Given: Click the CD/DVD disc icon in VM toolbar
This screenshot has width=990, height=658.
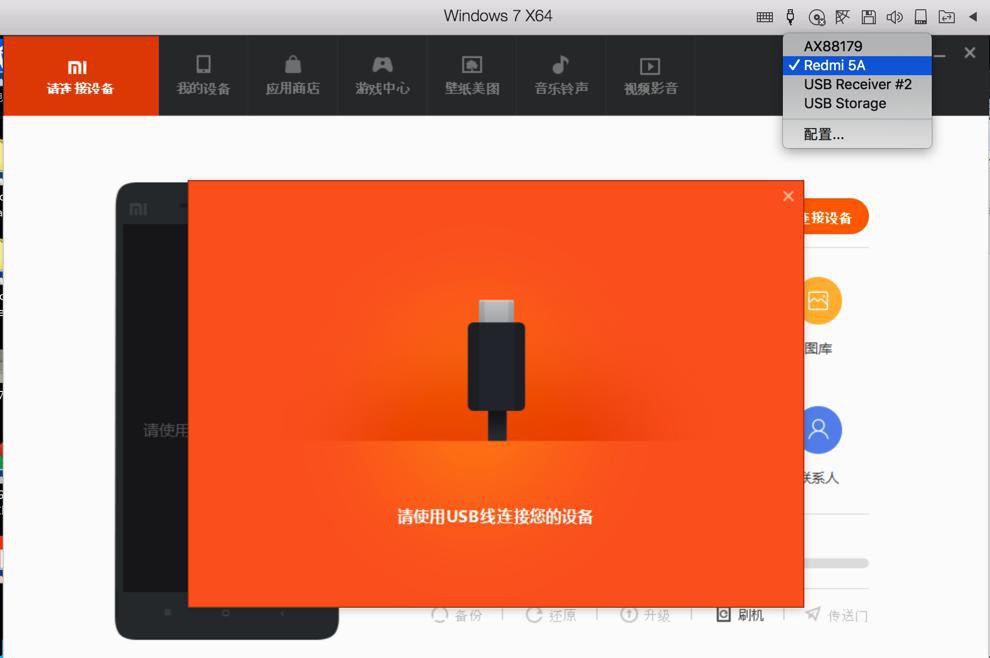Looking at the screenshot, I should tap(816, 17).
